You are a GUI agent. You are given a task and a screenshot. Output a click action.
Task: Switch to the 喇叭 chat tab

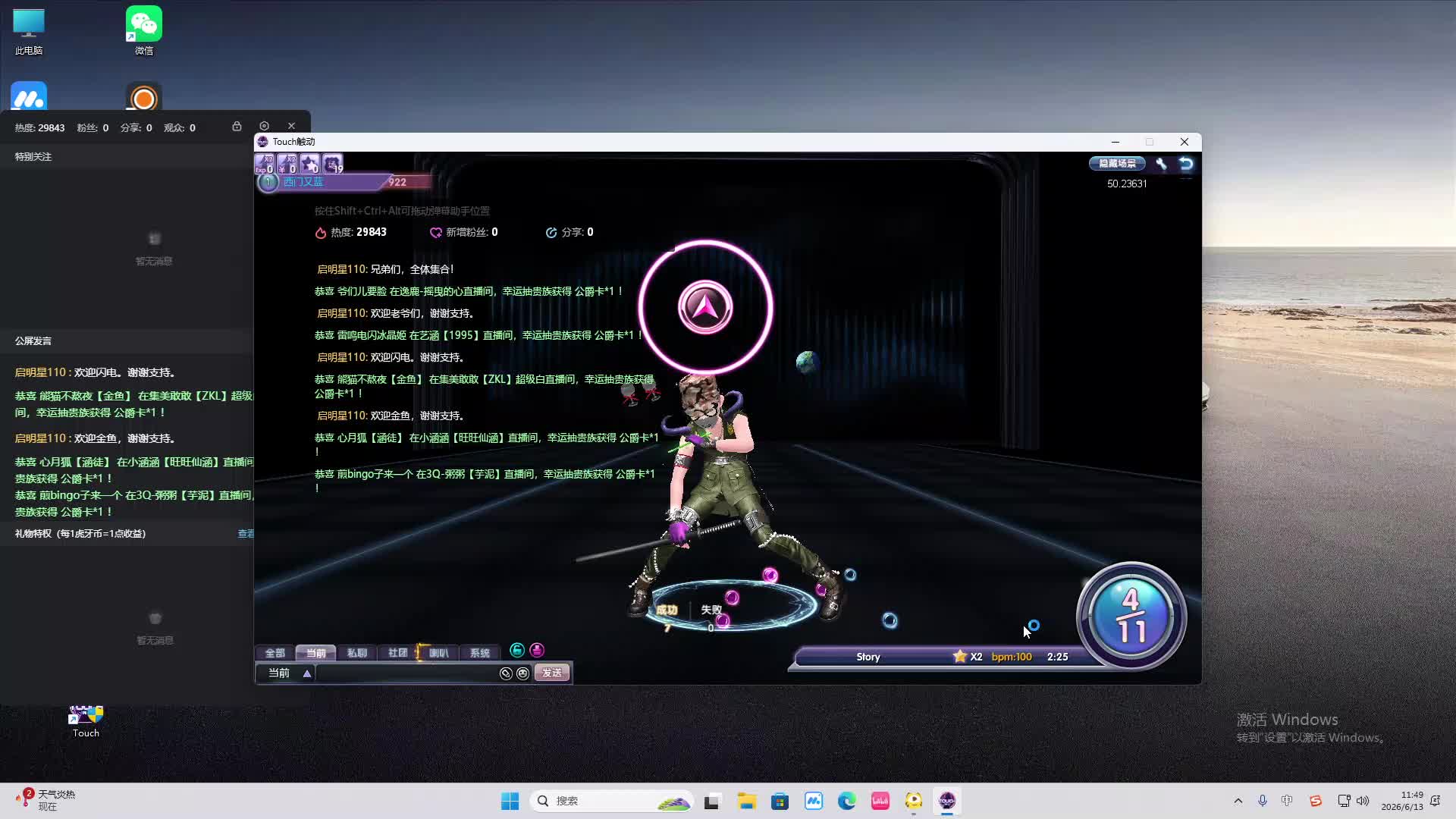tap(438, 653)
